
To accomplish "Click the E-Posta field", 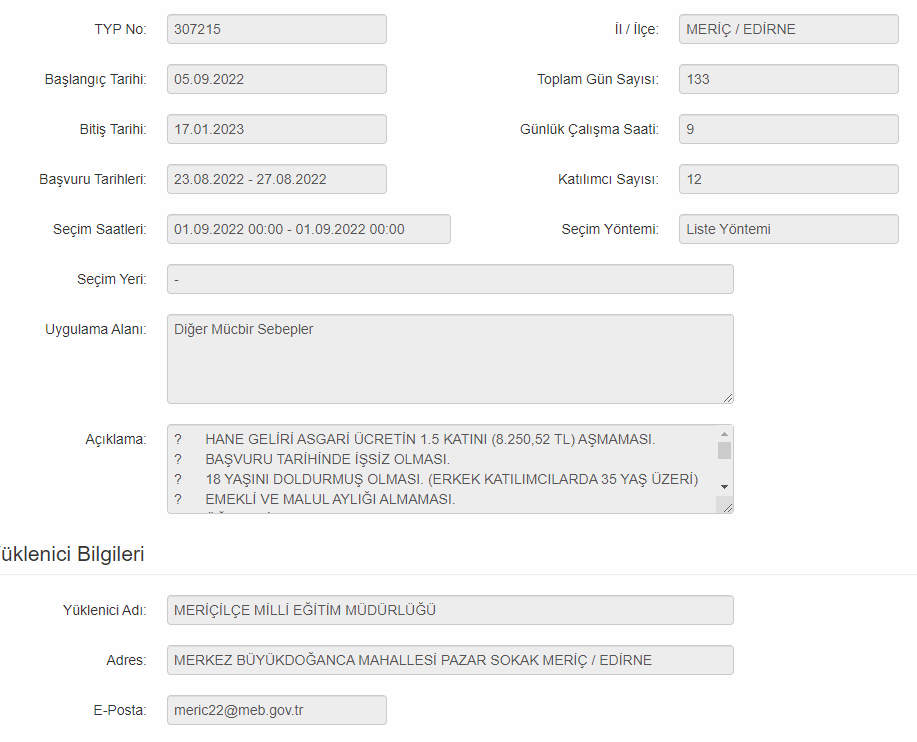I will coord(276,710).
